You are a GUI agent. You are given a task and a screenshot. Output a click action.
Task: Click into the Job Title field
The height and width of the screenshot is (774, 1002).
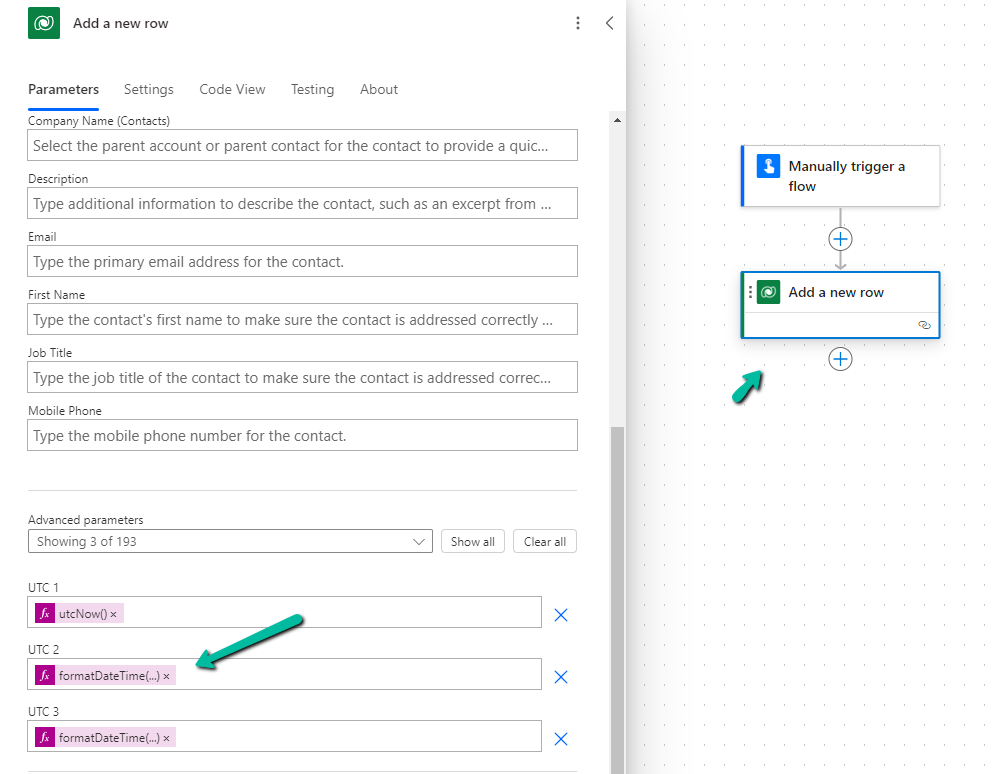pos(302,378)
